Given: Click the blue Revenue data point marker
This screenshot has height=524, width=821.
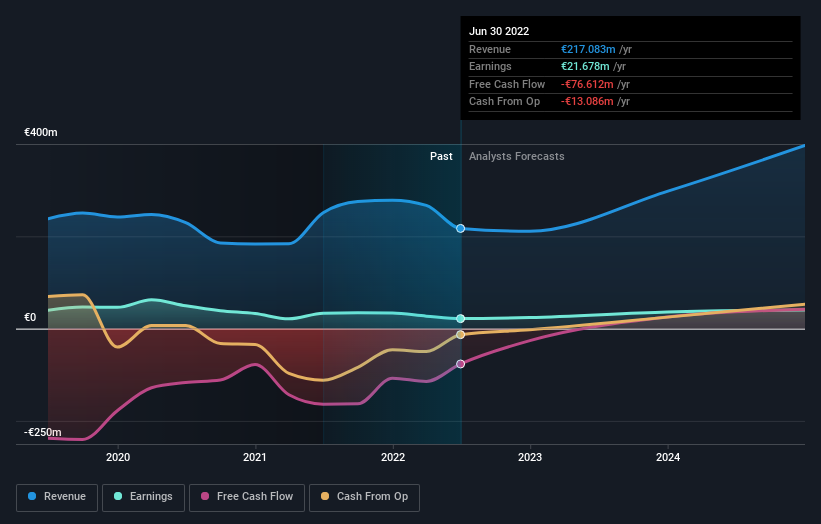Looking at the screenshot, I should 460,228.
